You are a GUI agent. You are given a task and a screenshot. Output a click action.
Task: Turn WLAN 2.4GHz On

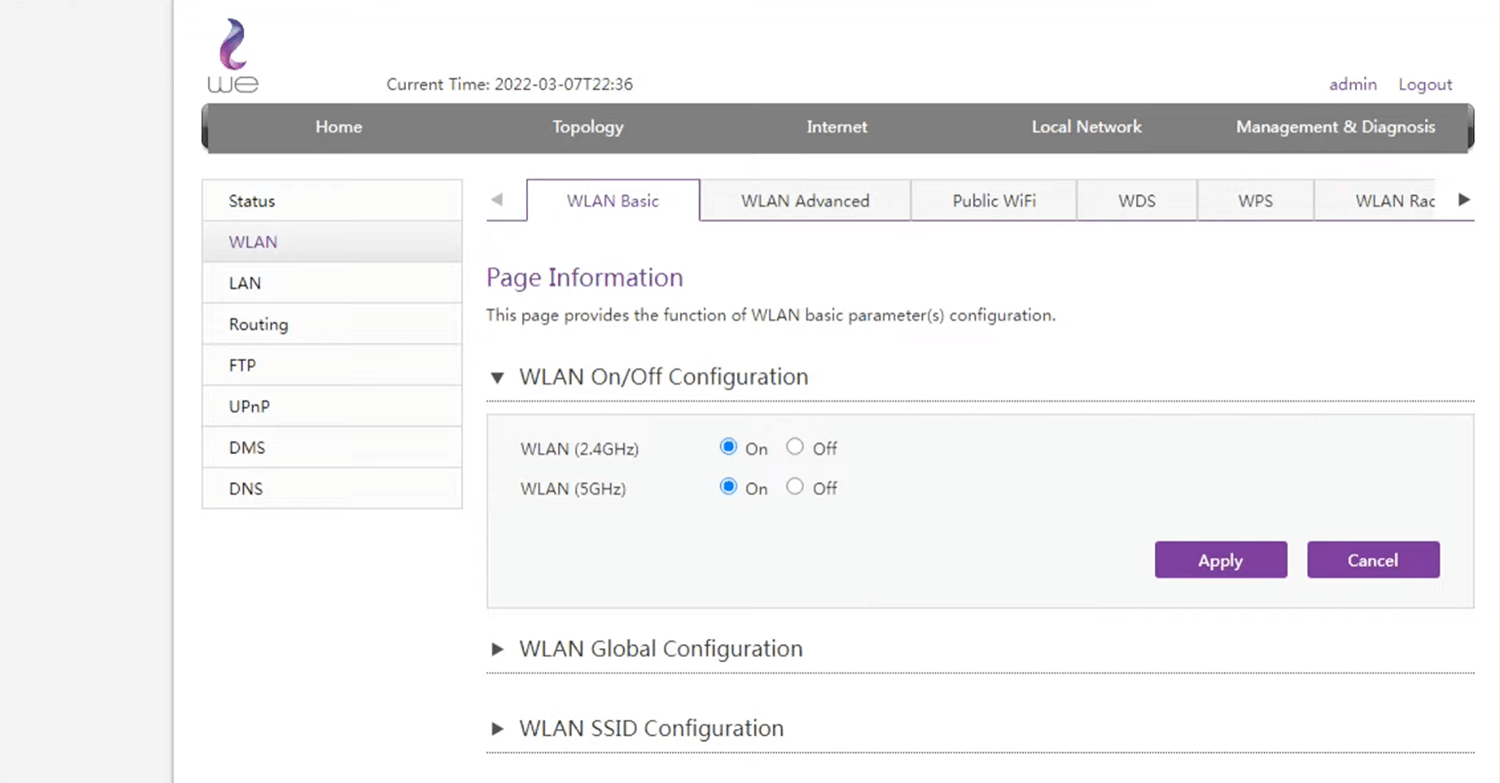click(728, 447)
